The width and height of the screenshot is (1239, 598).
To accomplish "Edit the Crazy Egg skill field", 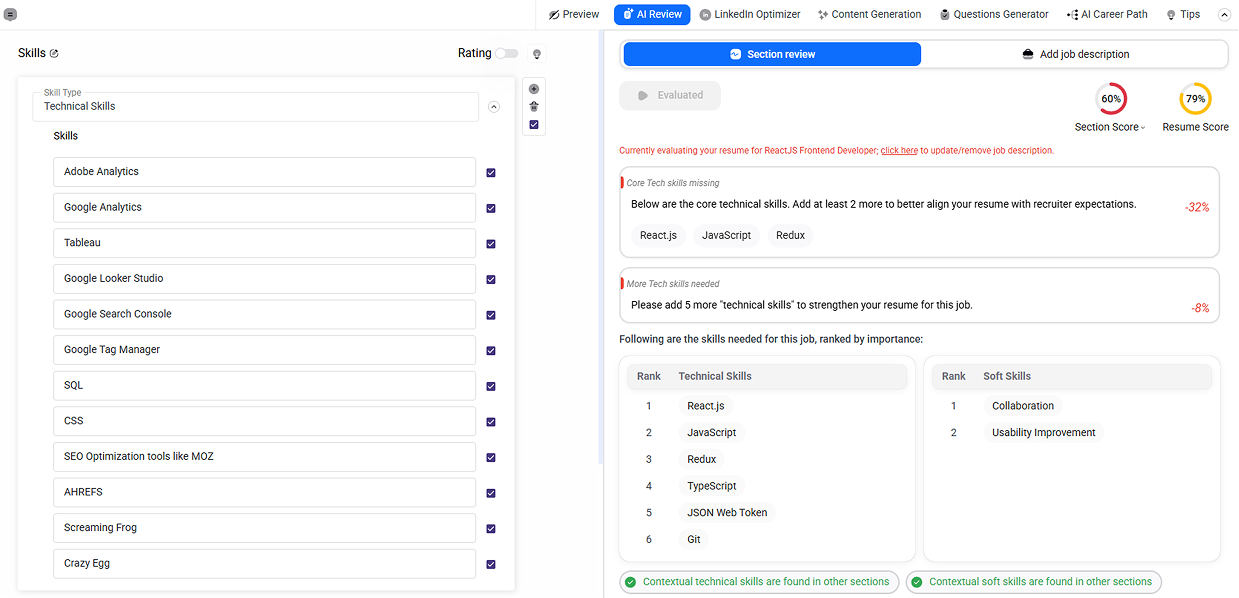I will pos(264,563).
